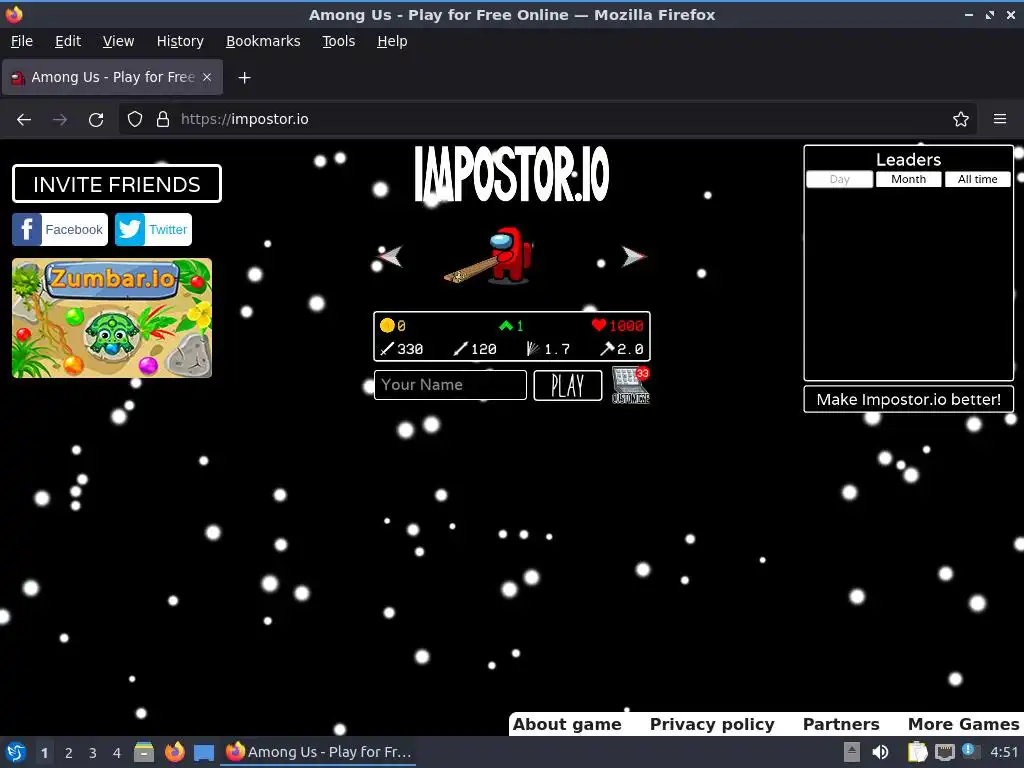Open the Privacy policy link
1024x768 pixels.
pyautogui.click(x=712, y=724)
